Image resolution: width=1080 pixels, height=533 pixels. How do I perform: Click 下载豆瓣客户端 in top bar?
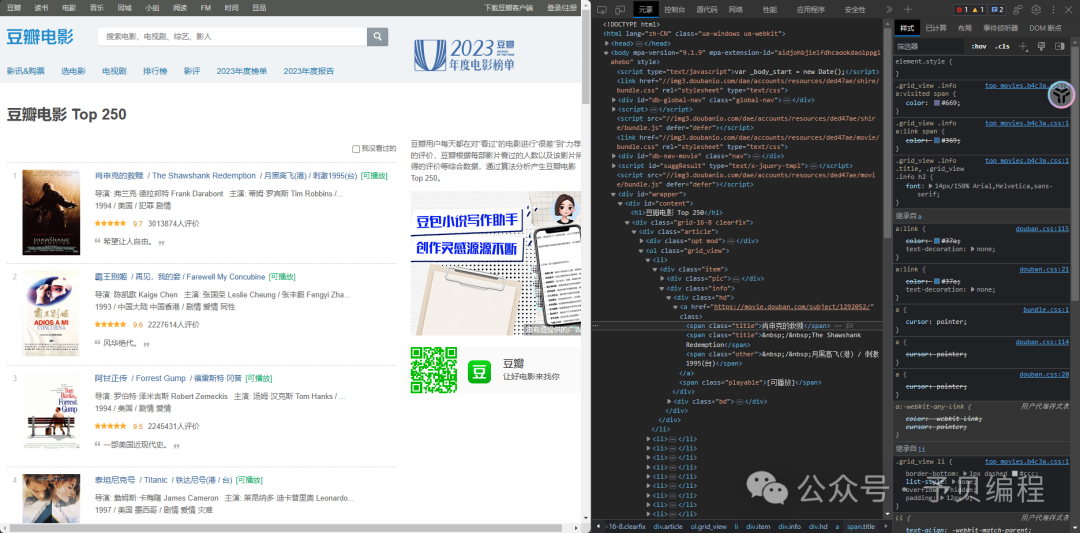[509, 8]
